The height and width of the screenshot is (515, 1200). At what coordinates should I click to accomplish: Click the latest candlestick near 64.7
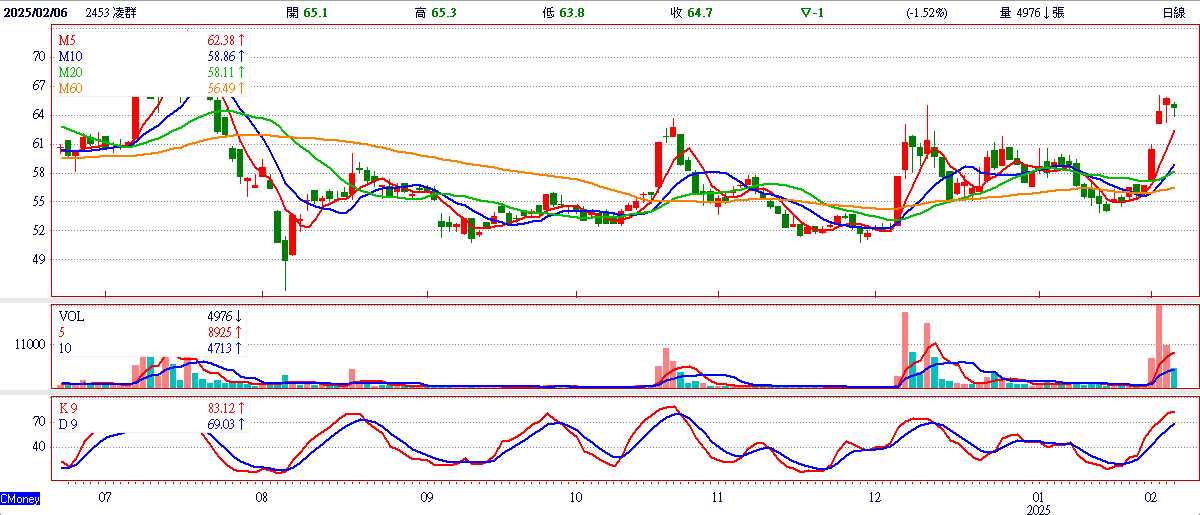(x=1174, y=106)
